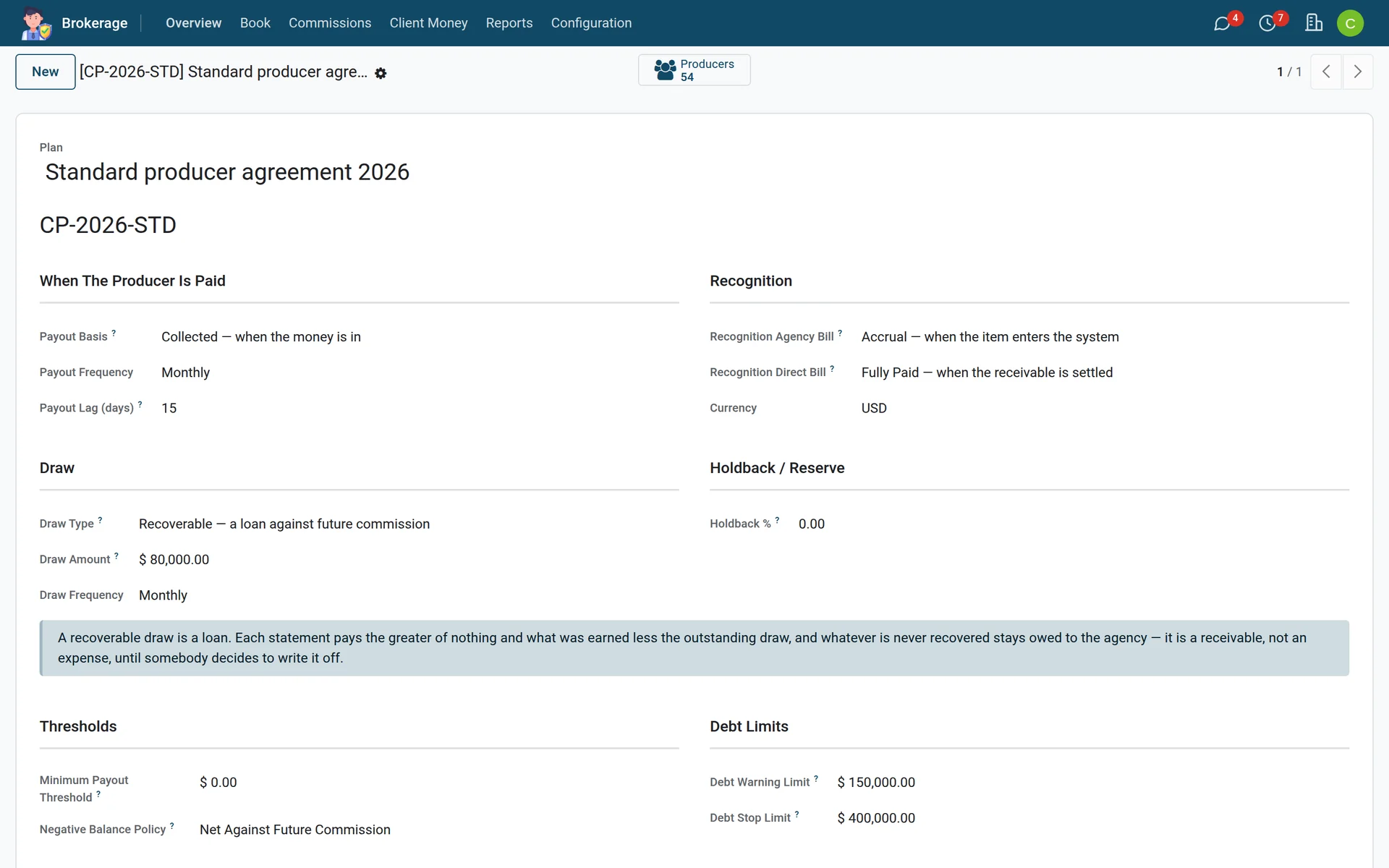
Task: Open the user avatar menu
Action: pos(1350,23)
